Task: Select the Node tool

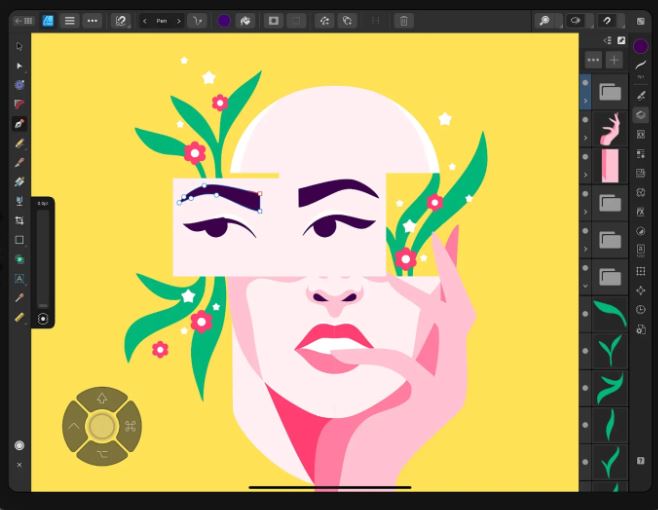Action: pos(19,66)
